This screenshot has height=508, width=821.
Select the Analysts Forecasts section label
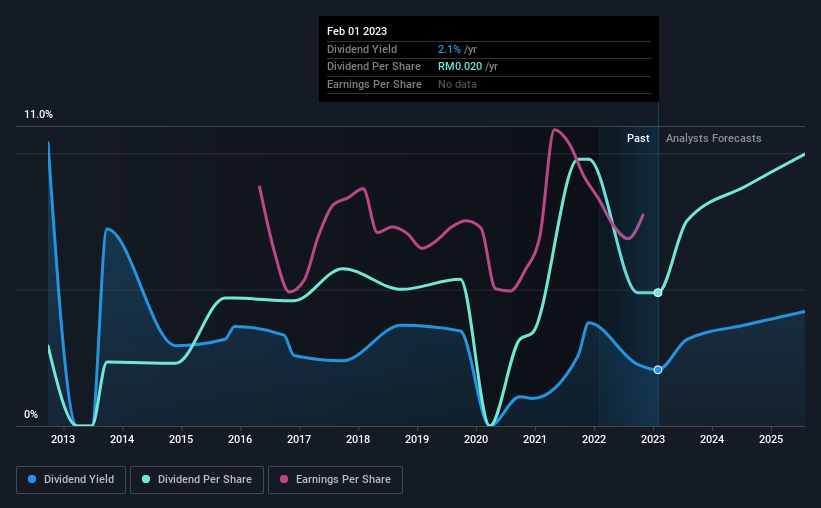coord(714,138)
